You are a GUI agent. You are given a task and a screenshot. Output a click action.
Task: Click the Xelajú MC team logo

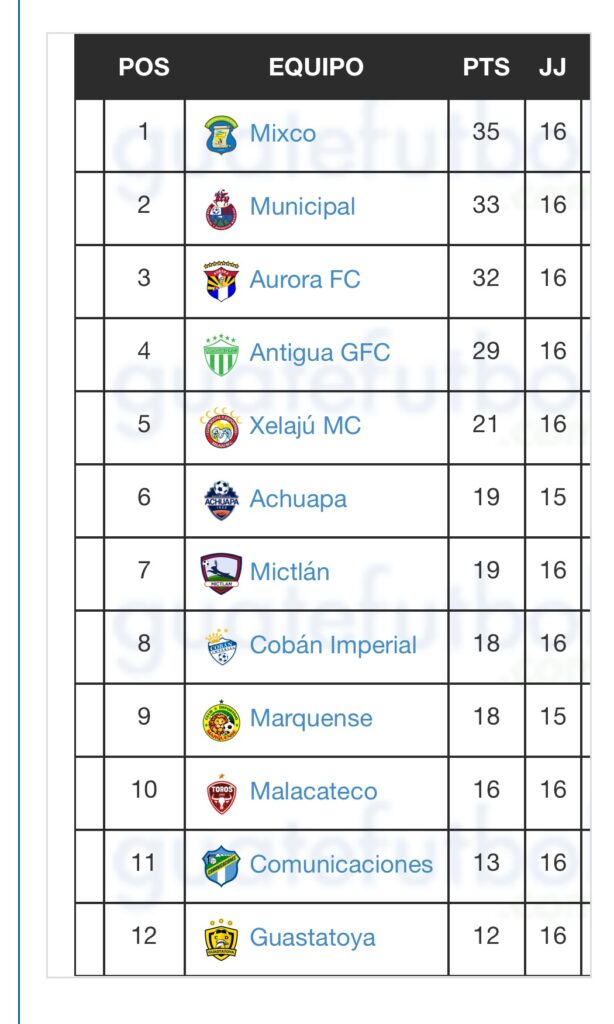tap(221, 427)
